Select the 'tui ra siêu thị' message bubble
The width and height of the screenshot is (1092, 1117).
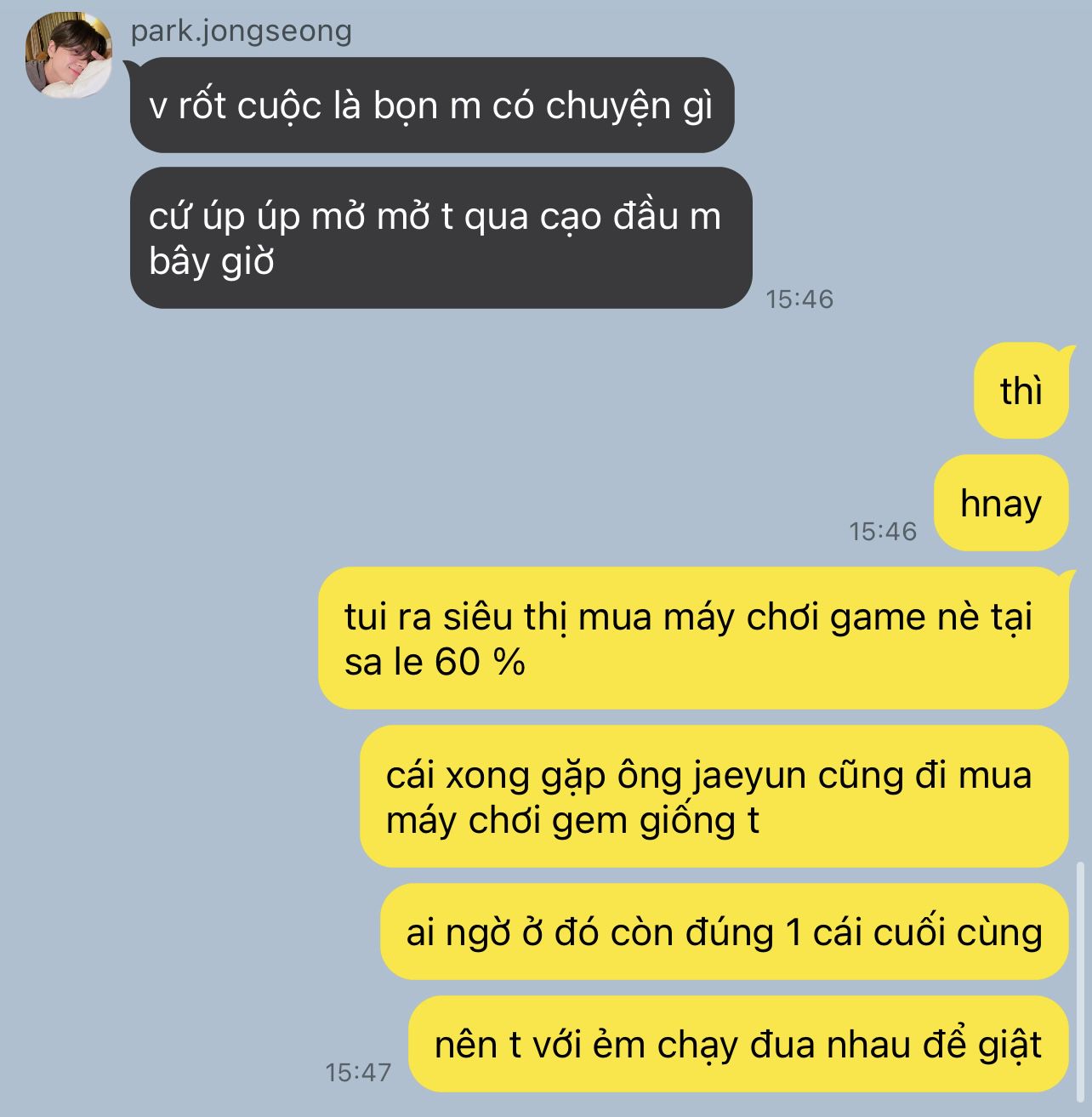(693, 638)
